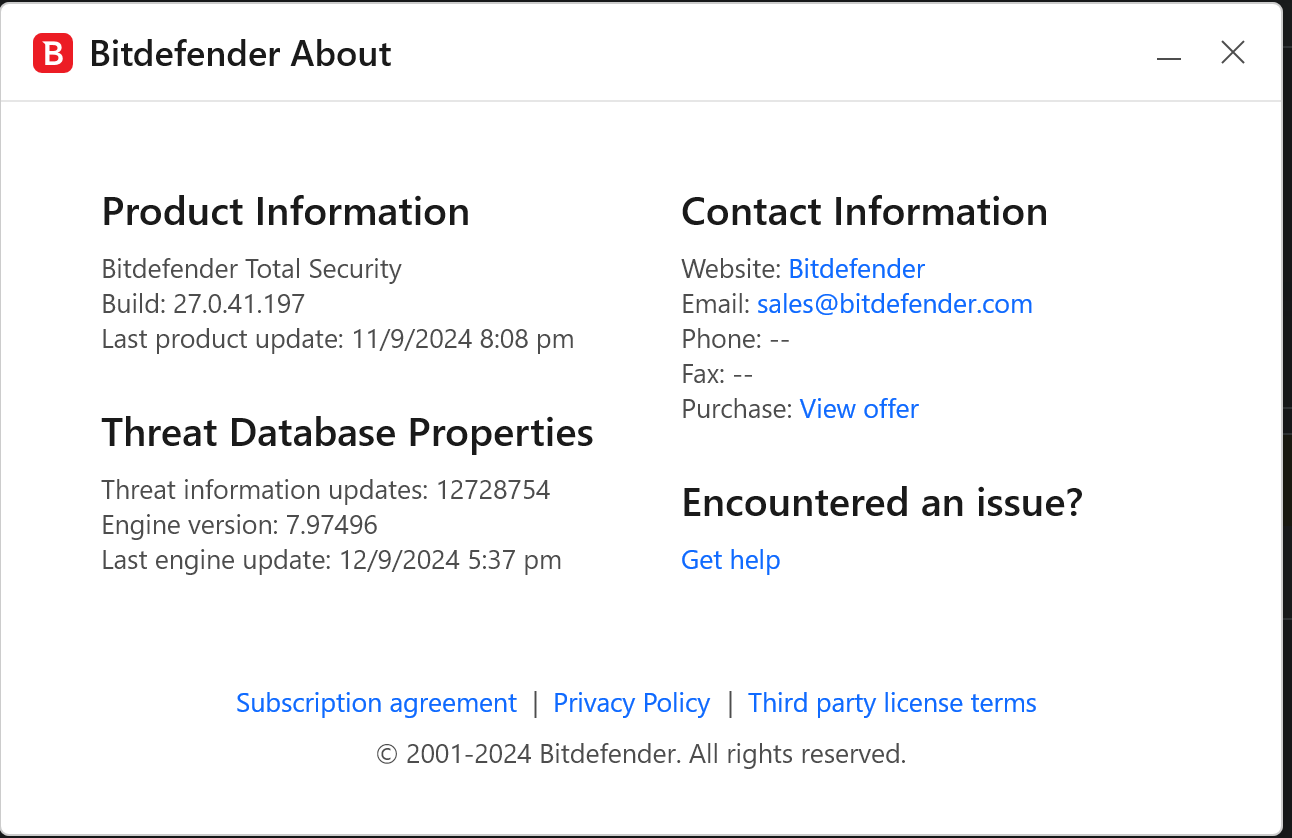Click the Product Information heading
This screenshot has width=1292, height=838.
[285, 212]
